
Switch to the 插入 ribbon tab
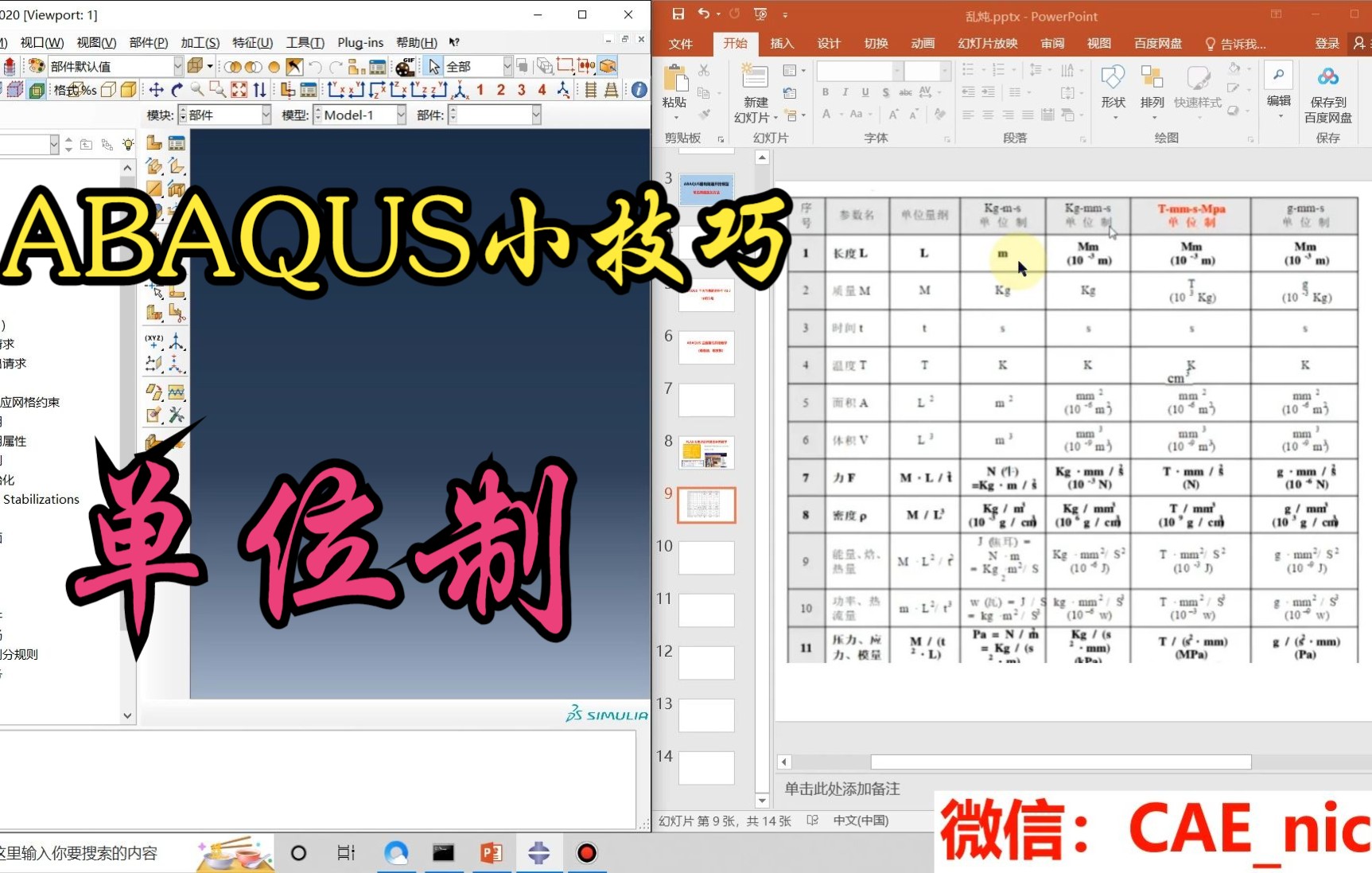click(782, 43)
